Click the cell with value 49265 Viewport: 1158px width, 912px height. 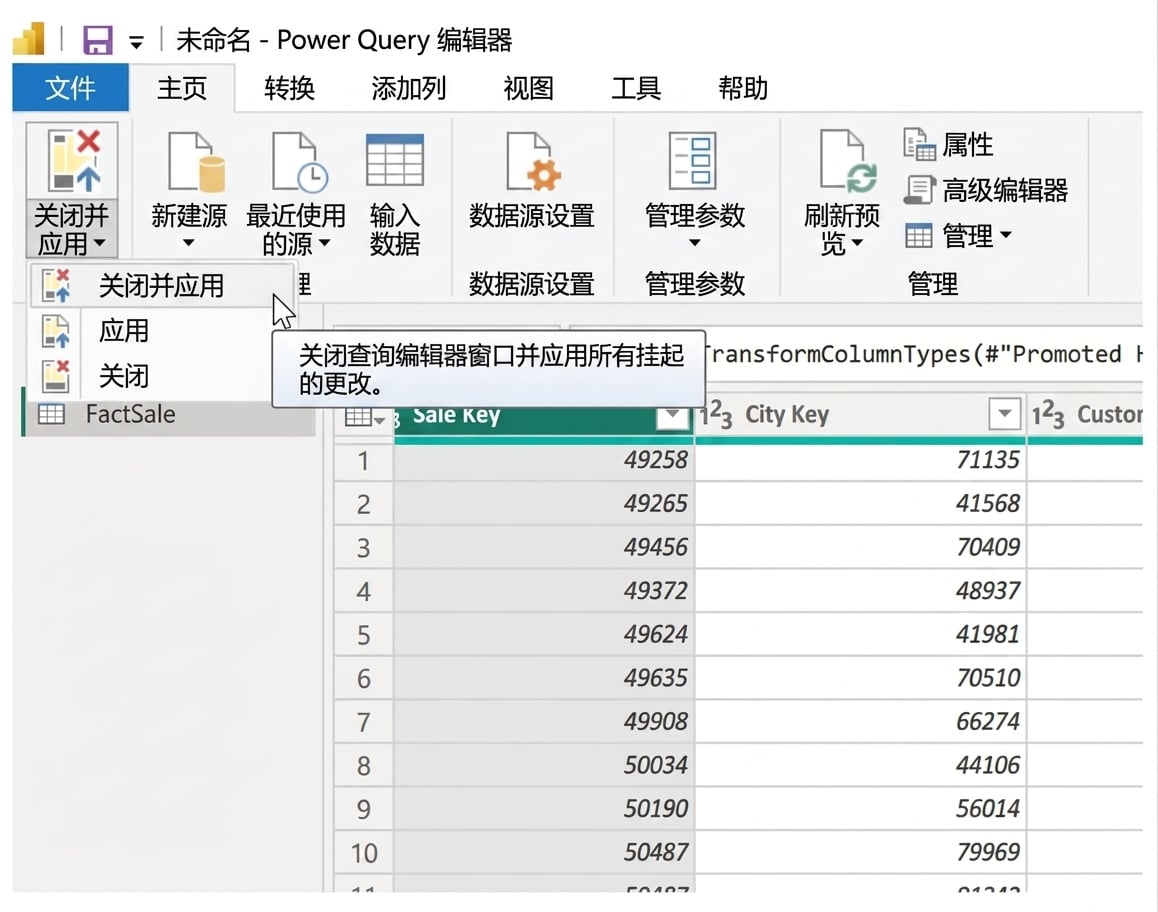coord(544,504)
